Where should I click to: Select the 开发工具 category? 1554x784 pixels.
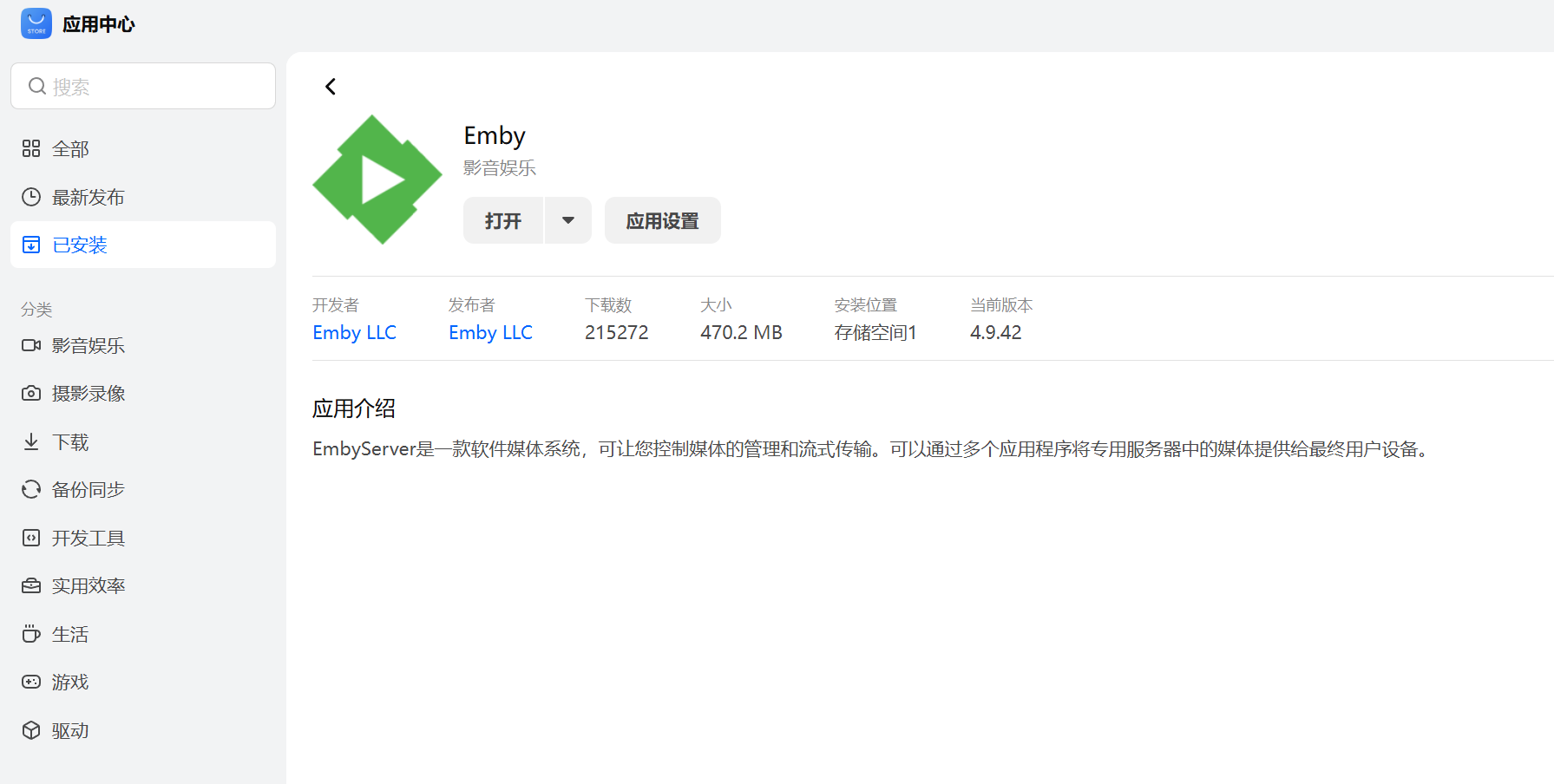(143, 538)
